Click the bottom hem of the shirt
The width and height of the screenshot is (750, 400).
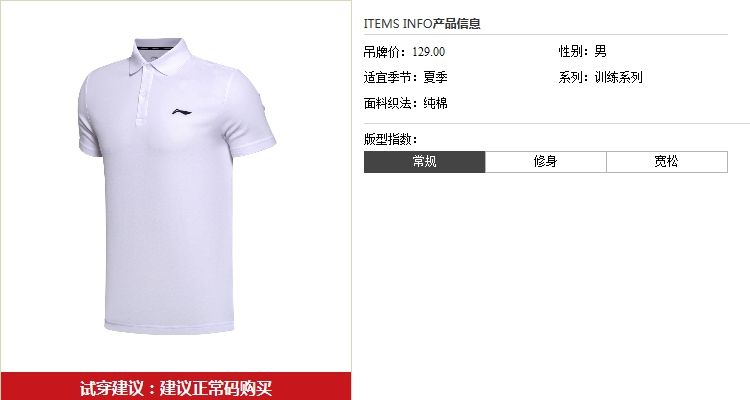point(169,328)
